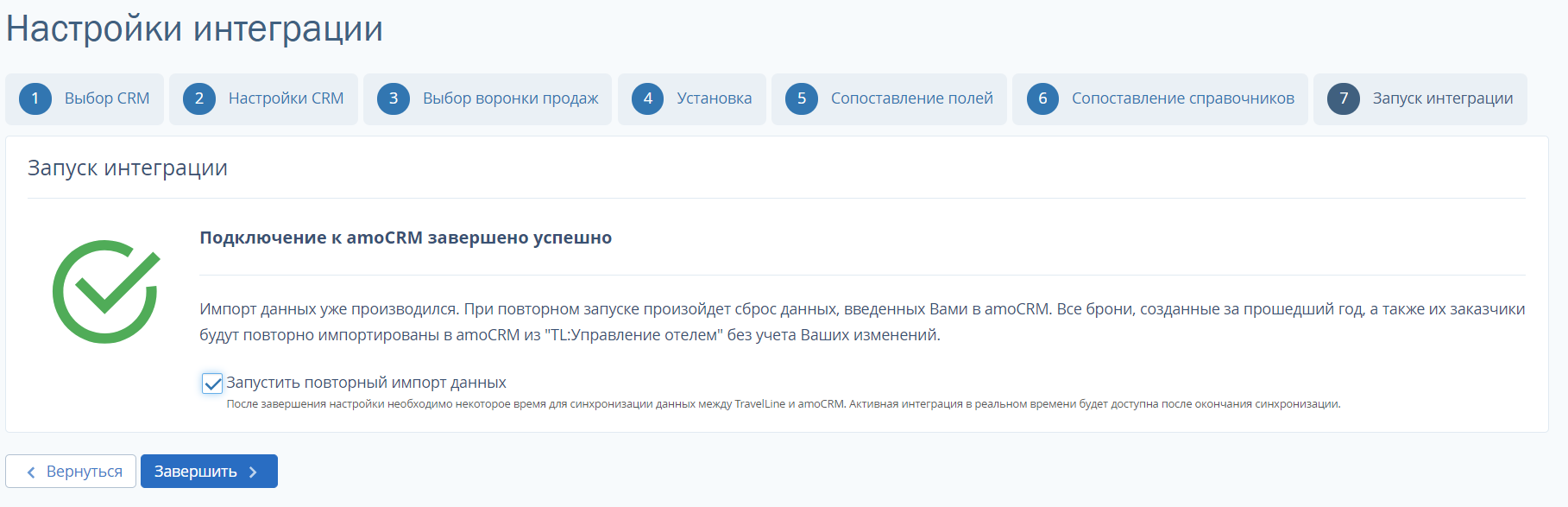Click the Вернуться back button
The height and width of the screenshot is (507, 1568).
pyautogui.click(x=71, y=472)
